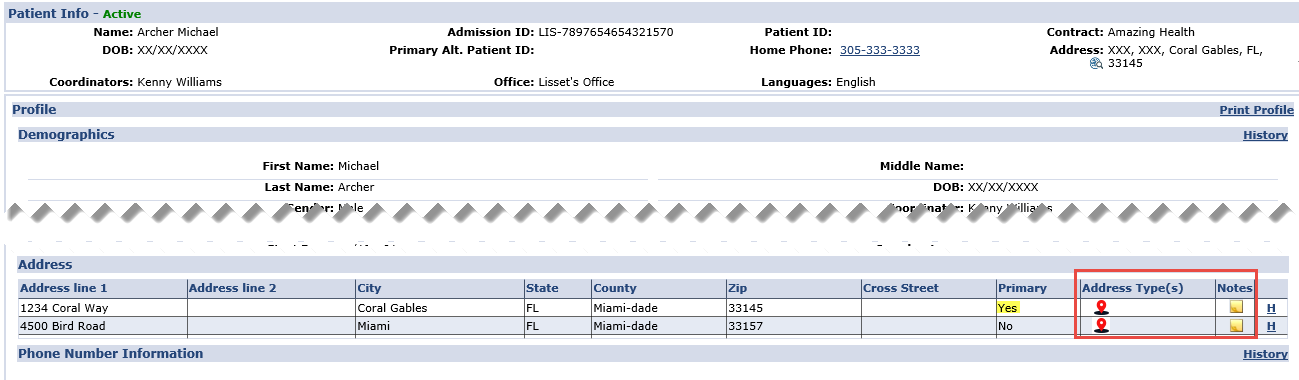Open the H history link for Bird Road row
Image resolution: width=1299 pixels, height=380 pixels.
(1271, 327)
